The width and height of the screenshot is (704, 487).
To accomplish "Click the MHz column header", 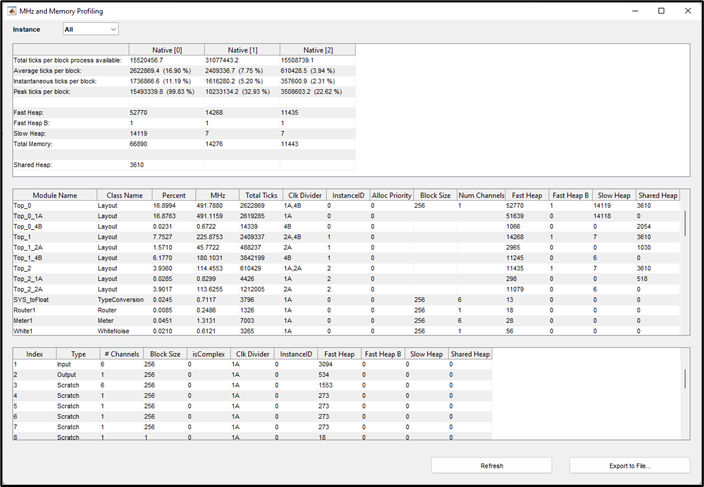I will click(x=217, y=195).
